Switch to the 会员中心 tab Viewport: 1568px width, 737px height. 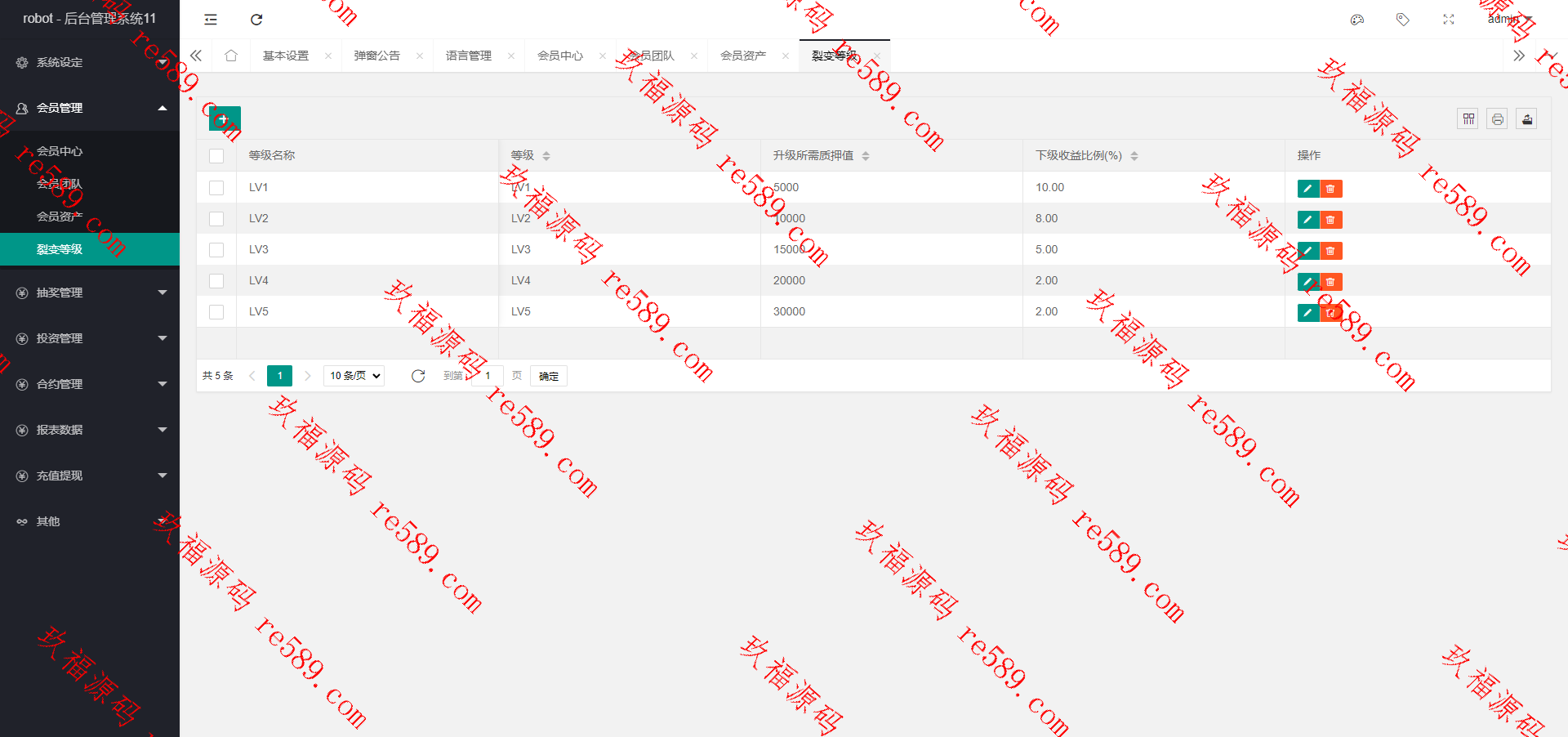(x=560, y=56)
